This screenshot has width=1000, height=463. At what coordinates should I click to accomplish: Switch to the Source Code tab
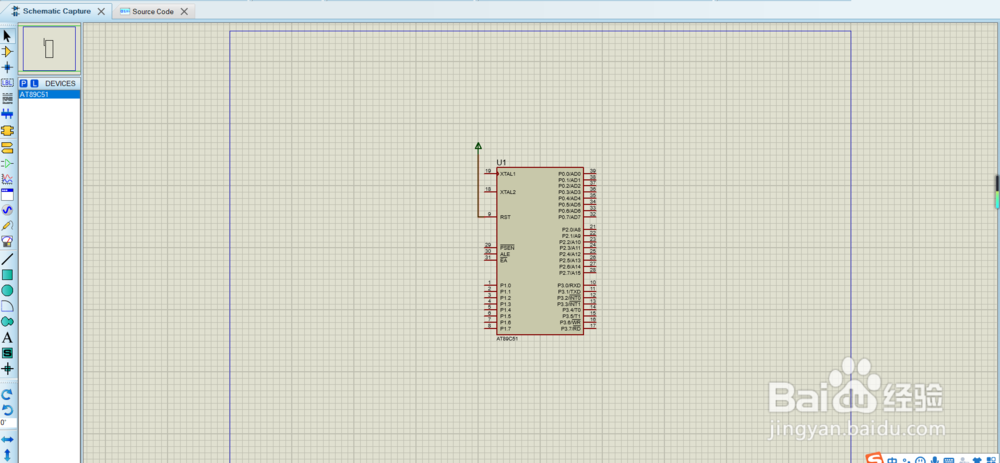[153, 11]
